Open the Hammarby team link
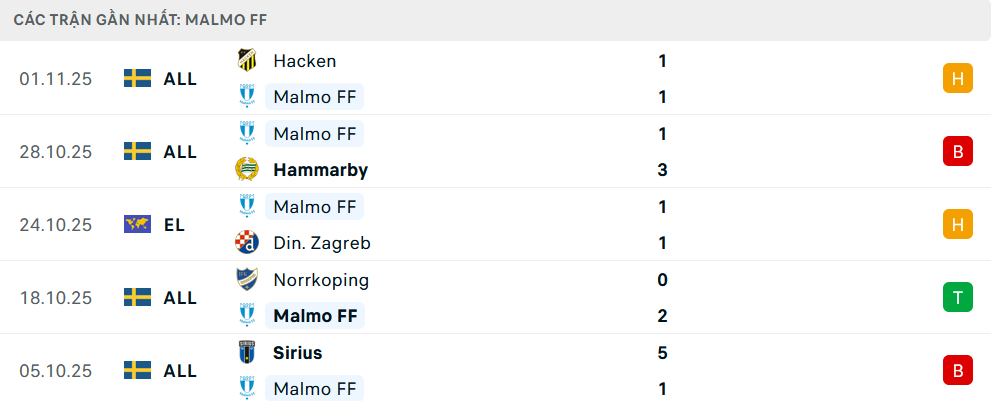The height and width of the screenshot is (402, 991). [x=320, y=170]
